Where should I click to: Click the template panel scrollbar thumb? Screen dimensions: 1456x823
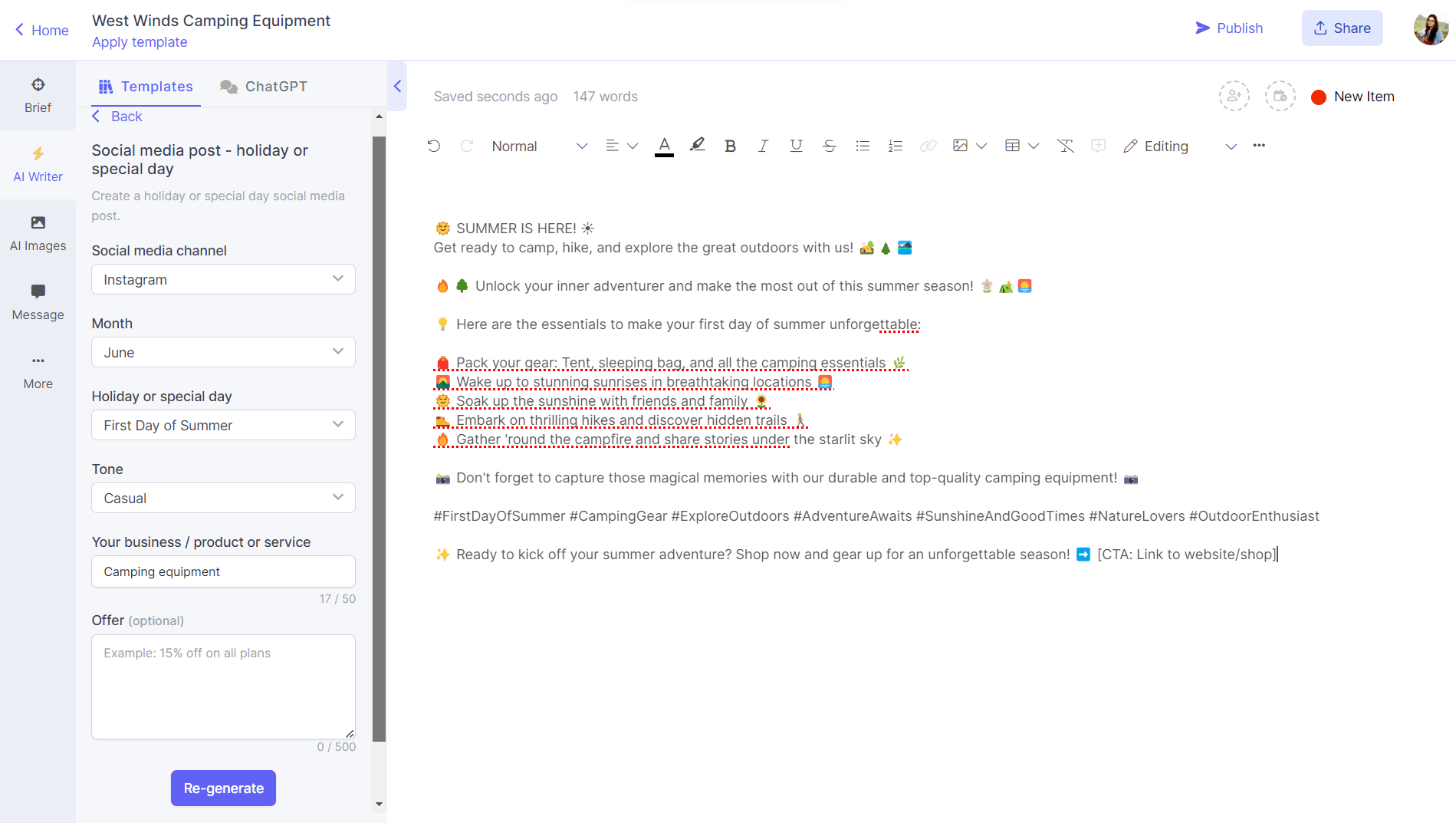(379, 439)
